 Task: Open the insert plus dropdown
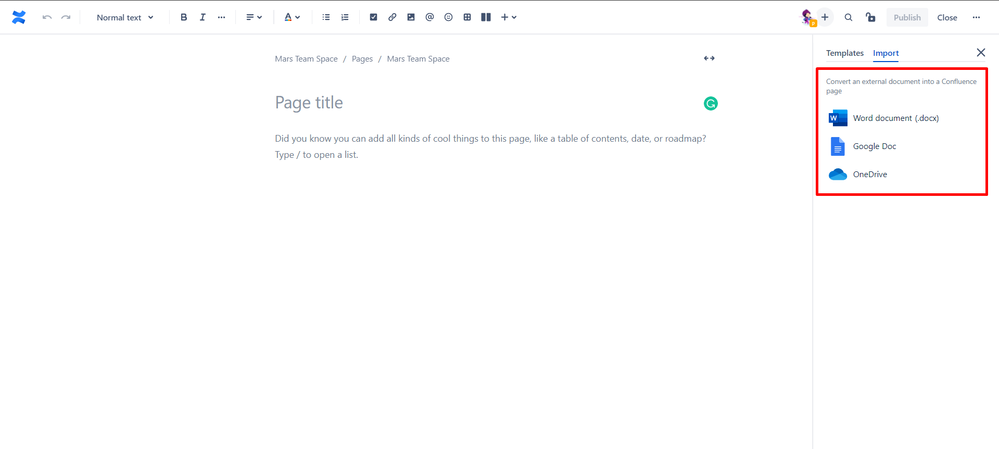(508, 18)
